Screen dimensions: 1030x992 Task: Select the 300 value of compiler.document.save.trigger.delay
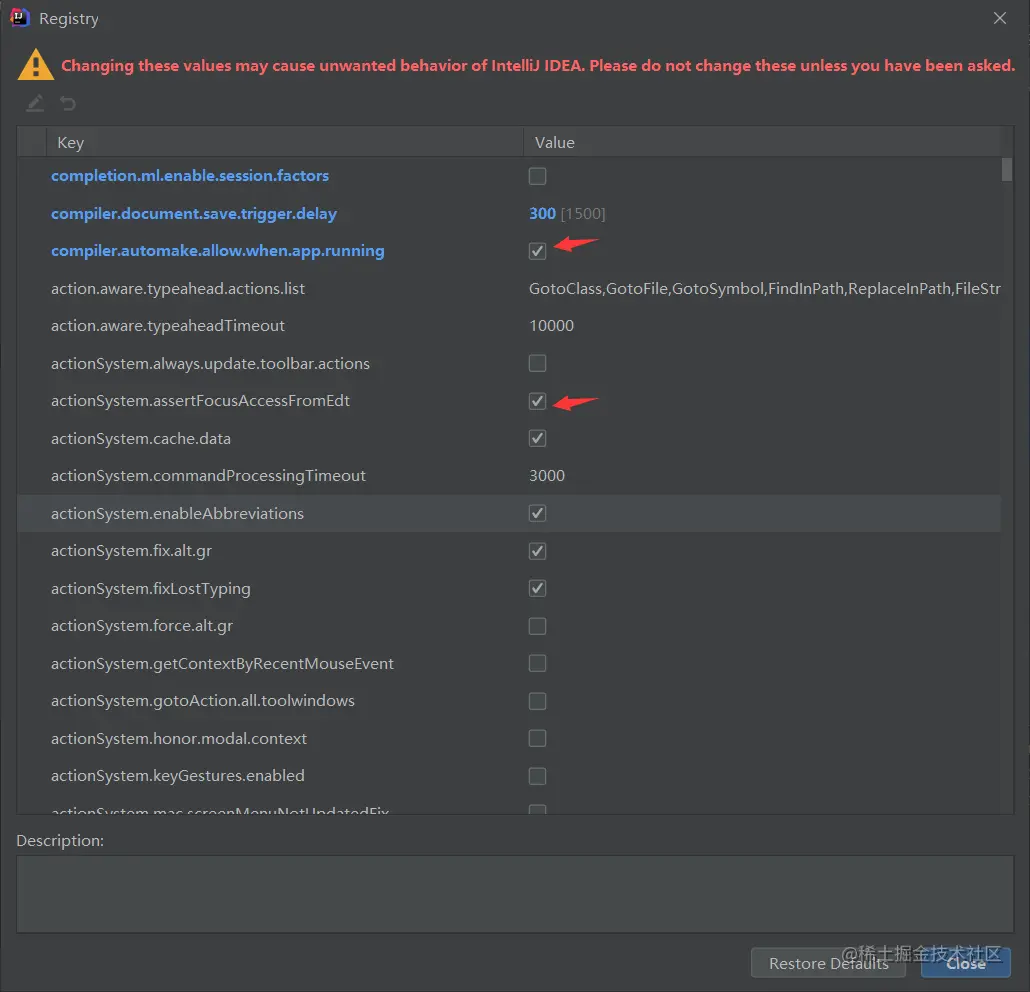pyautogui.click(x=542, y=214)
